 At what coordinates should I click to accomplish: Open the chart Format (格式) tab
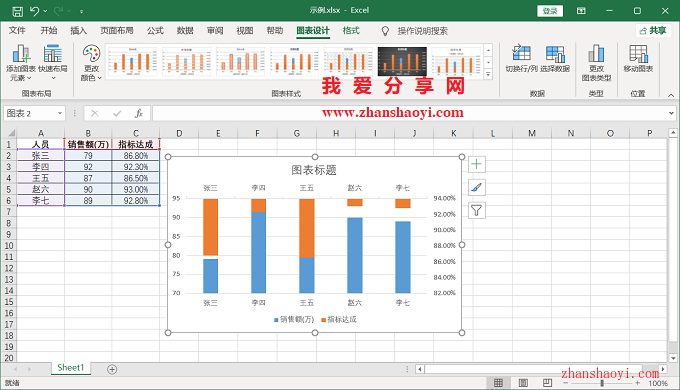[x=351, y=30]
